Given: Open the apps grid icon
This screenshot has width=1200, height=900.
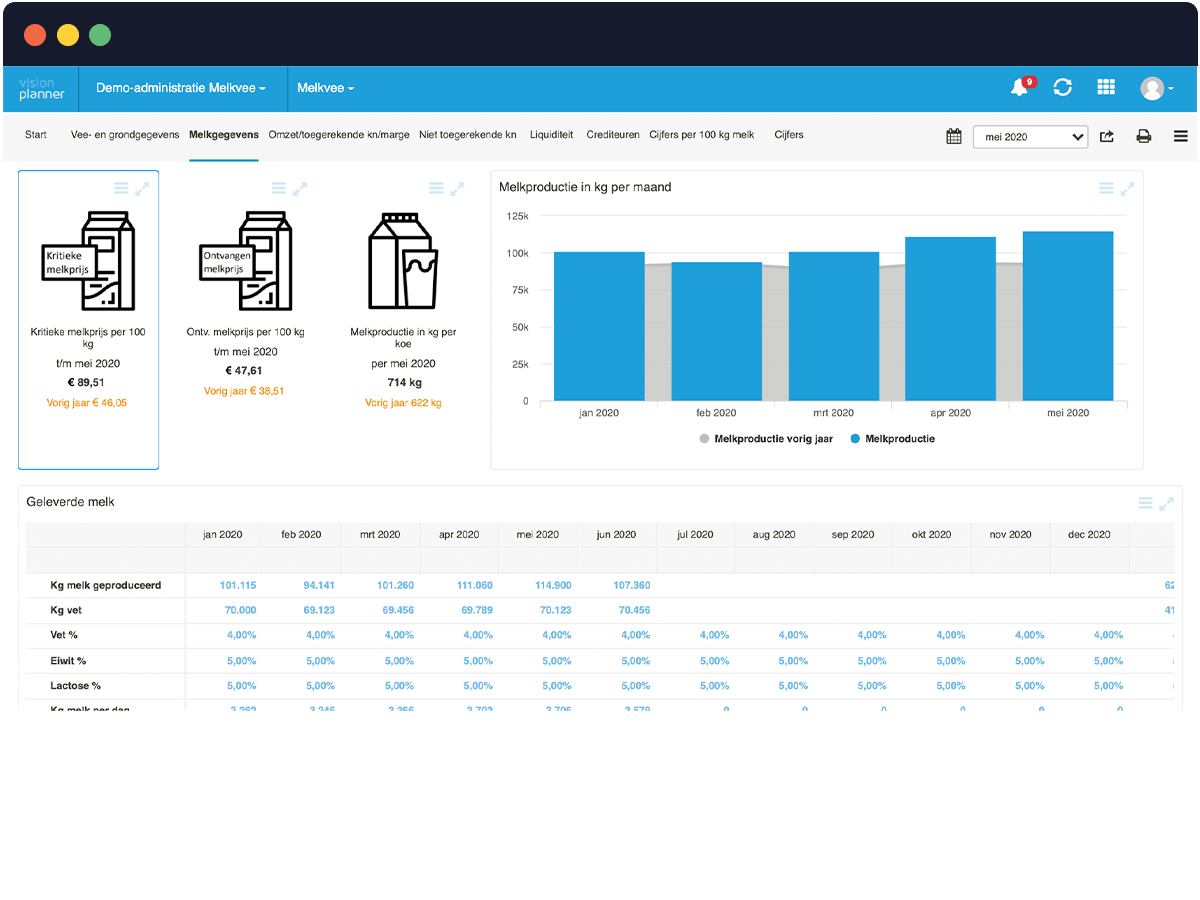Looking at the screenshot, I should point(1106,88).
